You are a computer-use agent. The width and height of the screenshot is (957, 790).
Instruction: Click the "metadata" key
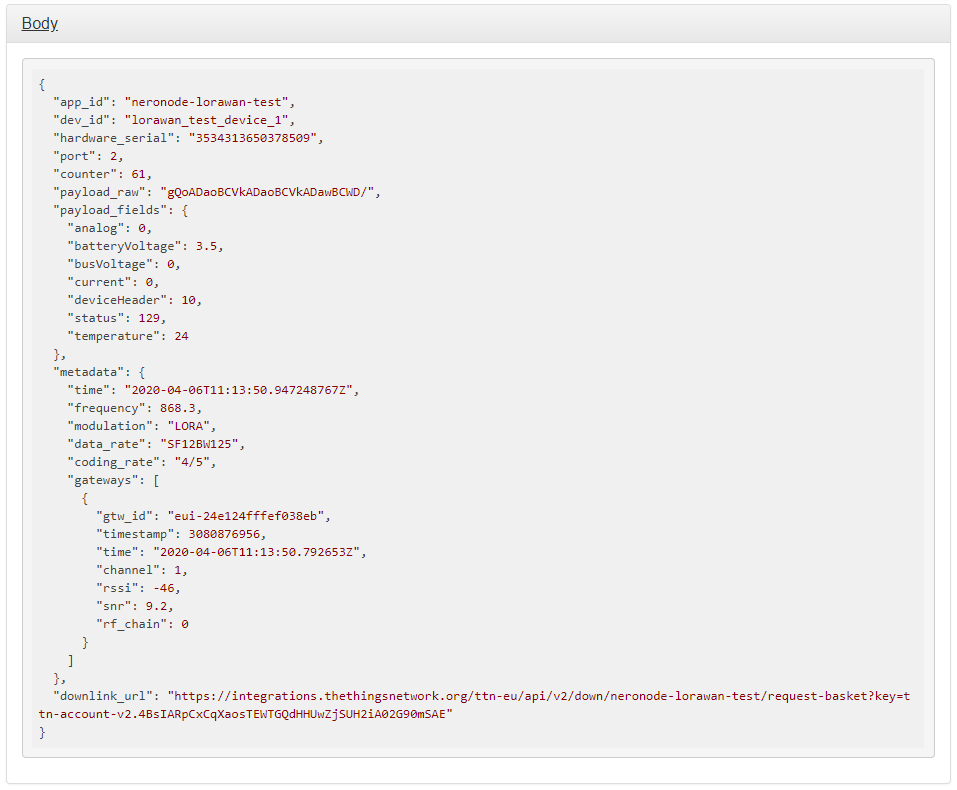point(88,372)
